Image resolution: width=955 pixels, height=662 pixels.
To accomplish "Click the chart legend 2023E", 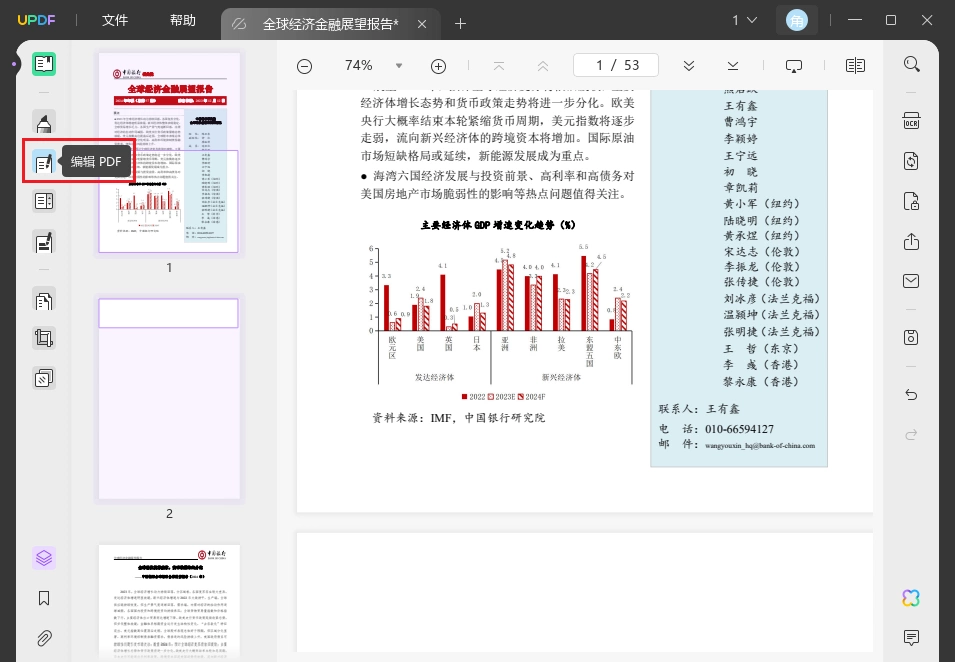I will 501,396.
